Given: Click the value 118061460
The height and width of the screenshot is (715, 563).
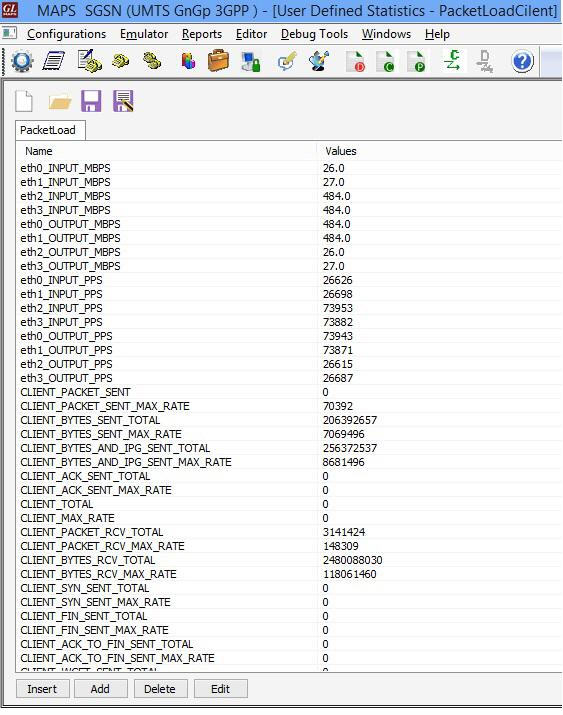Looking at the screenshot, I should 350,574.
